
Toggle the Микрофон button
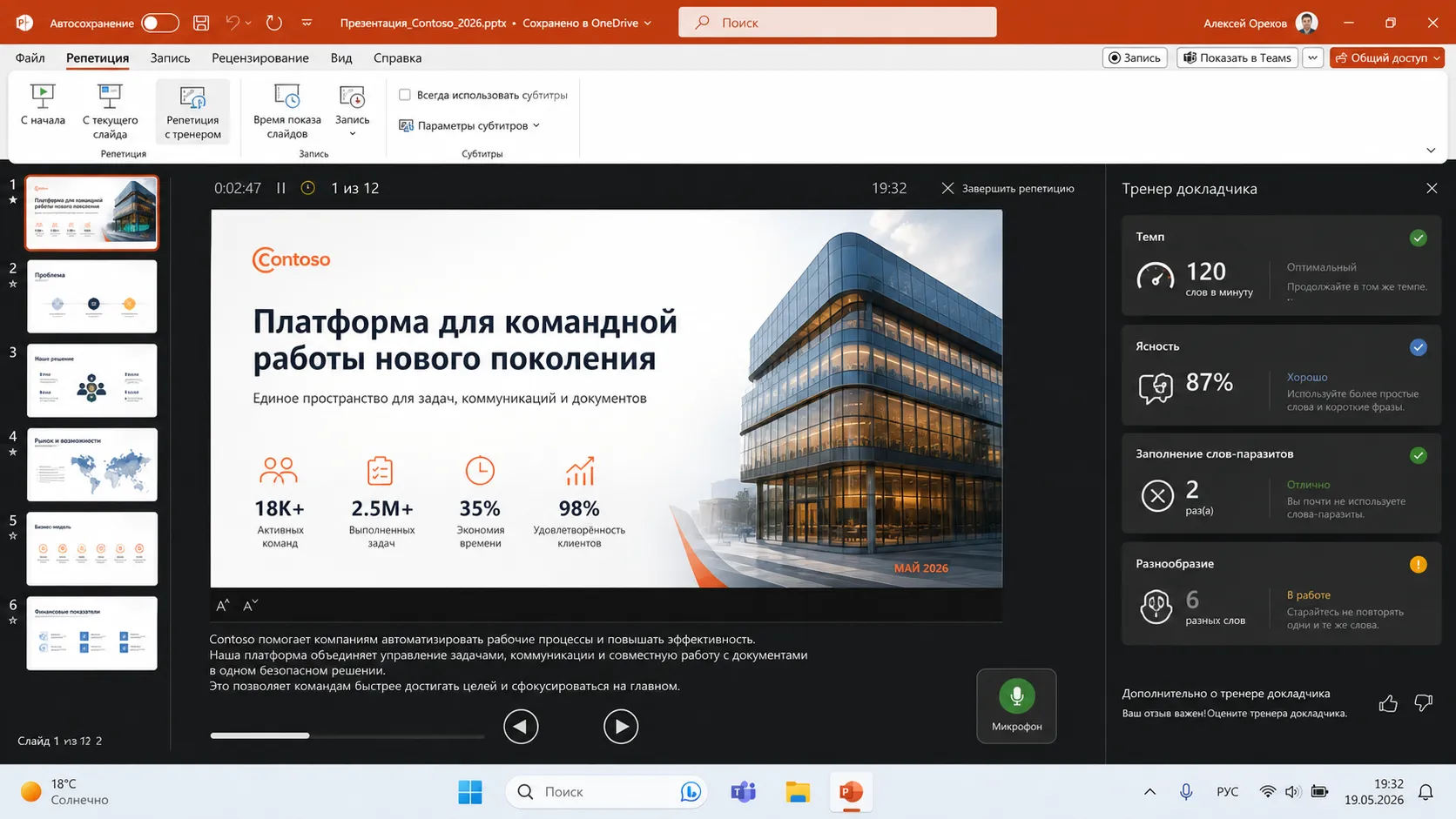pos(1016,706)
